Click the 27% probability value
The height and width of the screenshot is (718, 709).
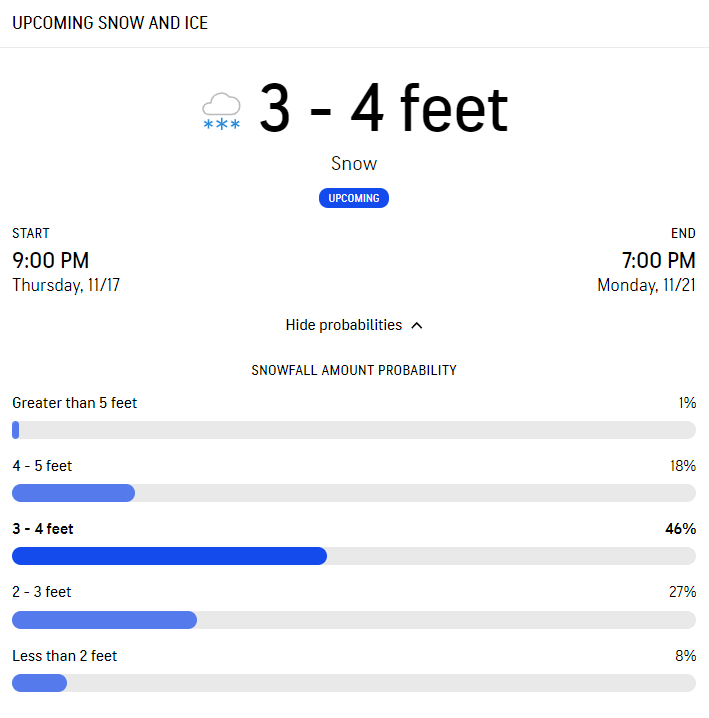682,592
